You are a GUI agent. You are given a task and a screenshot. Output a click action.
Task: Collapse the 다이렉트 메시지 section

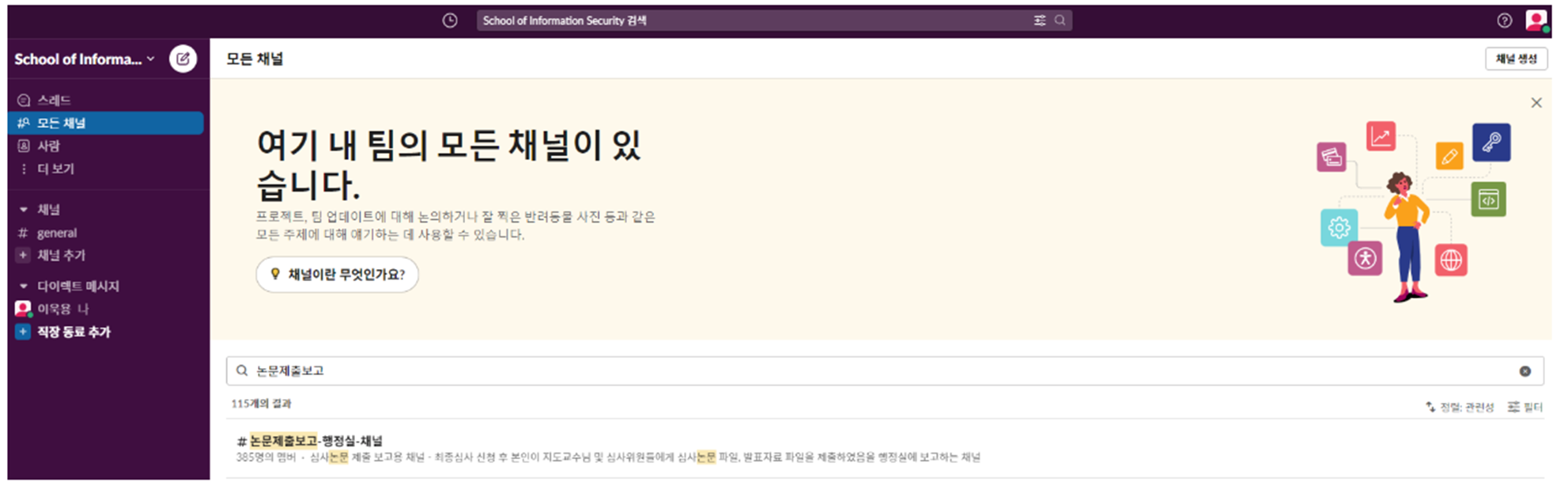24,286
